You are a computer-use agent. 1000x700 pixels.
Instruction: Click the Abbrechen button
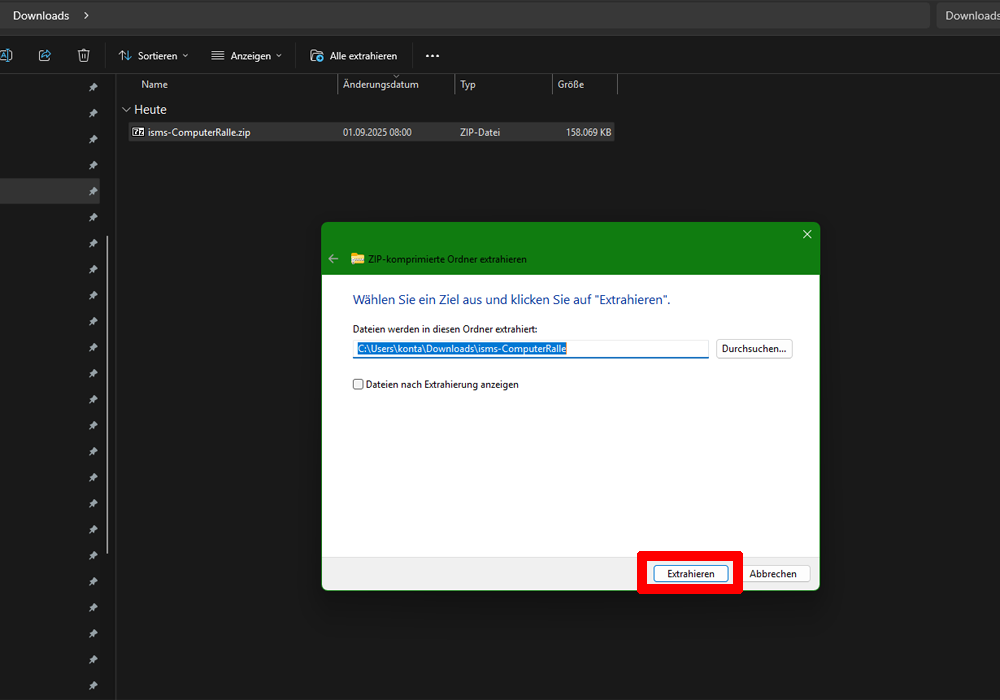pyautogui.click(x=773, y=574)
